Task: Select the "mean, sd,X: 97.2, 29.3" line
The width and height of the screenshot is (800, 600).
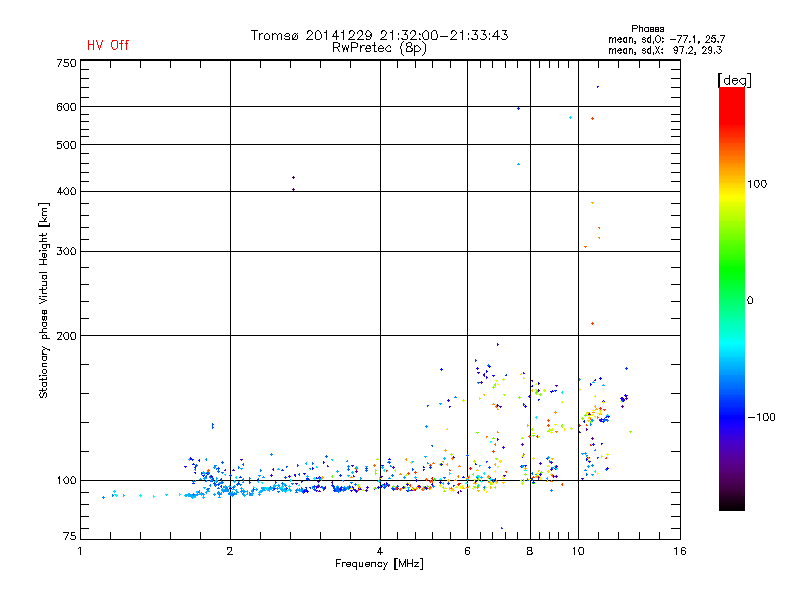Action: pos(665,50)
